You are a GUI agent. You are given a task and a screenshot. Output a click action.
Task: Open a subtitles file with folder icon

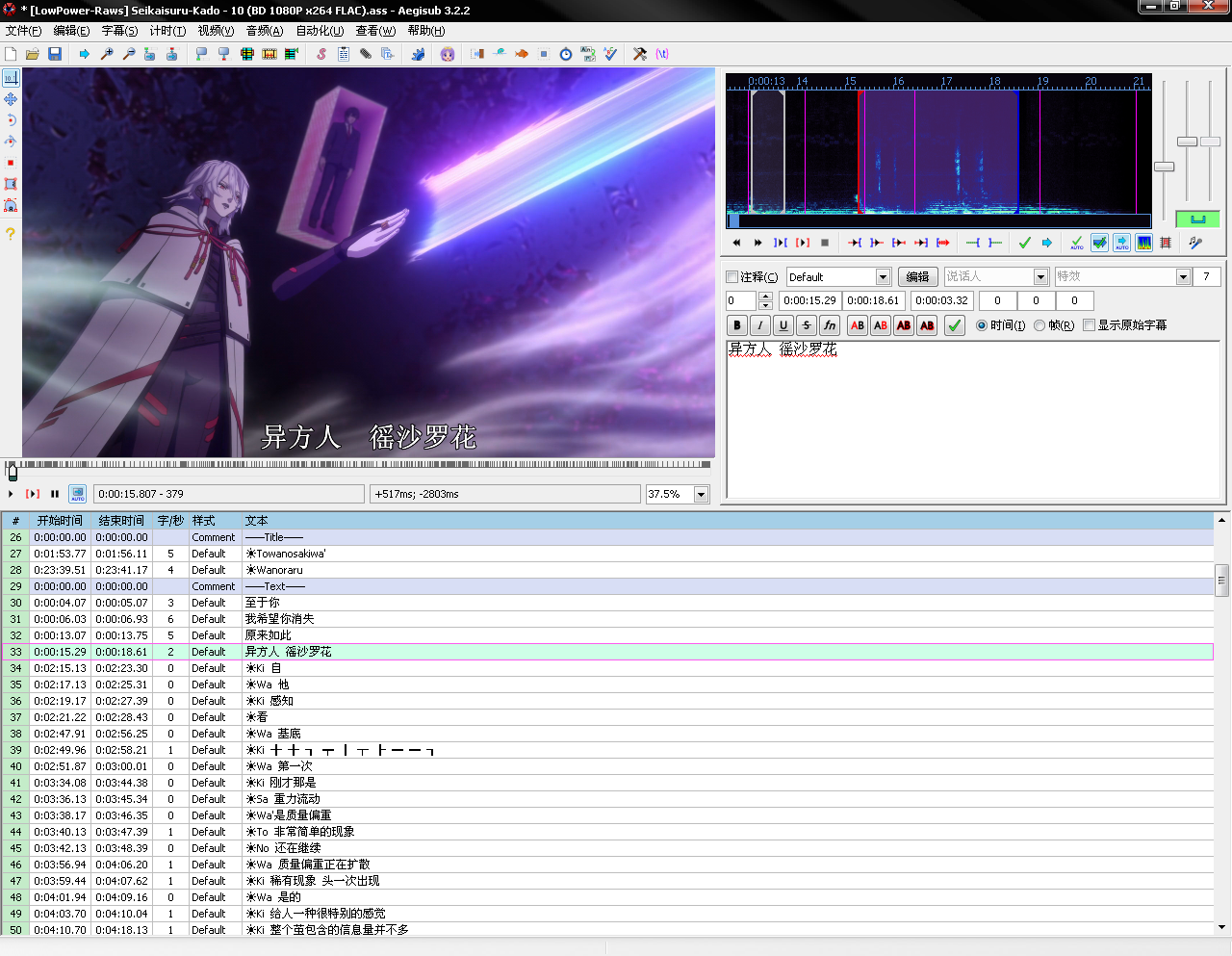[x=33, y=54]
